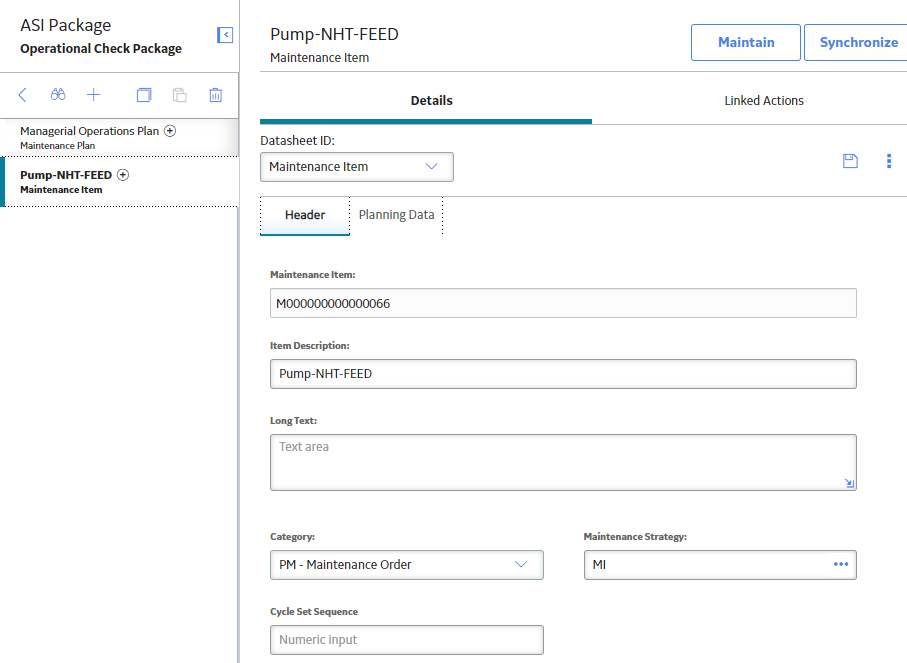Delete item using the trash icon
The image size is (907, 663).
pos(215,95)
